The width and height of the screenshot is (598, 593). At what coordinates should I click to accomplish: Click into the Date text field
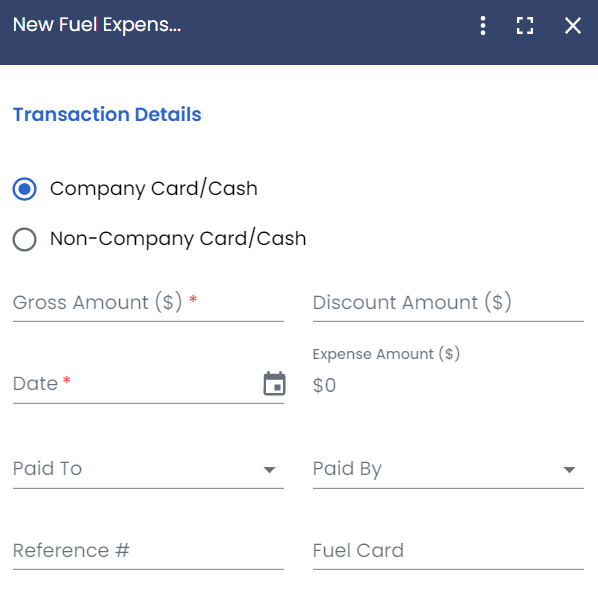coord(135,384)
